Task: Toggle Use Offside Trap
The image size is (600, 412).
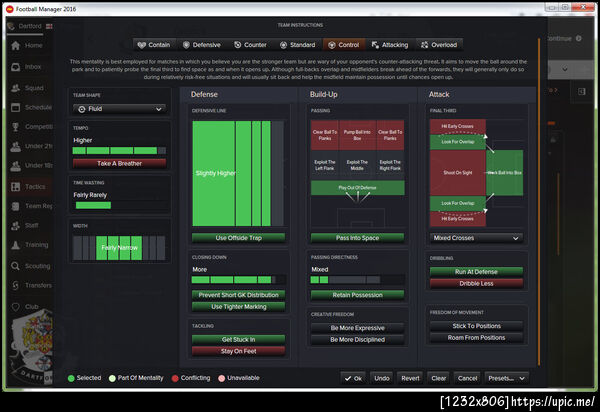Action: (x=238, y=238)
